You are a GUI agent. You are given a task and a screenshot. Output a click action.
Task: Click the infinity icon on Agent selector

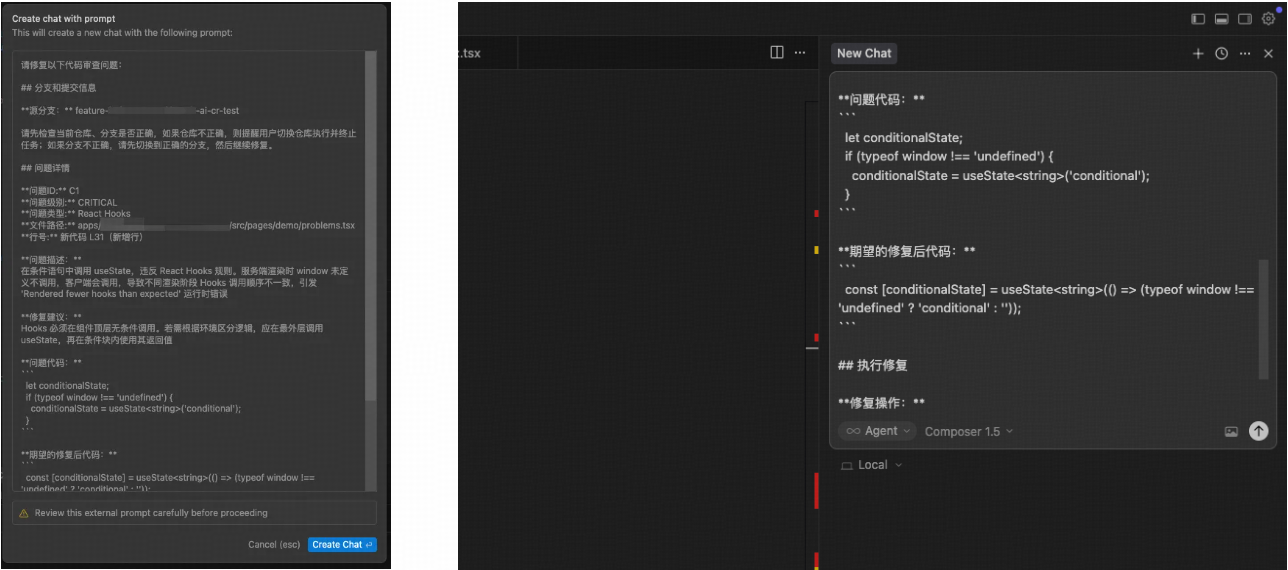pyautogui.click(x=853, y=431)
